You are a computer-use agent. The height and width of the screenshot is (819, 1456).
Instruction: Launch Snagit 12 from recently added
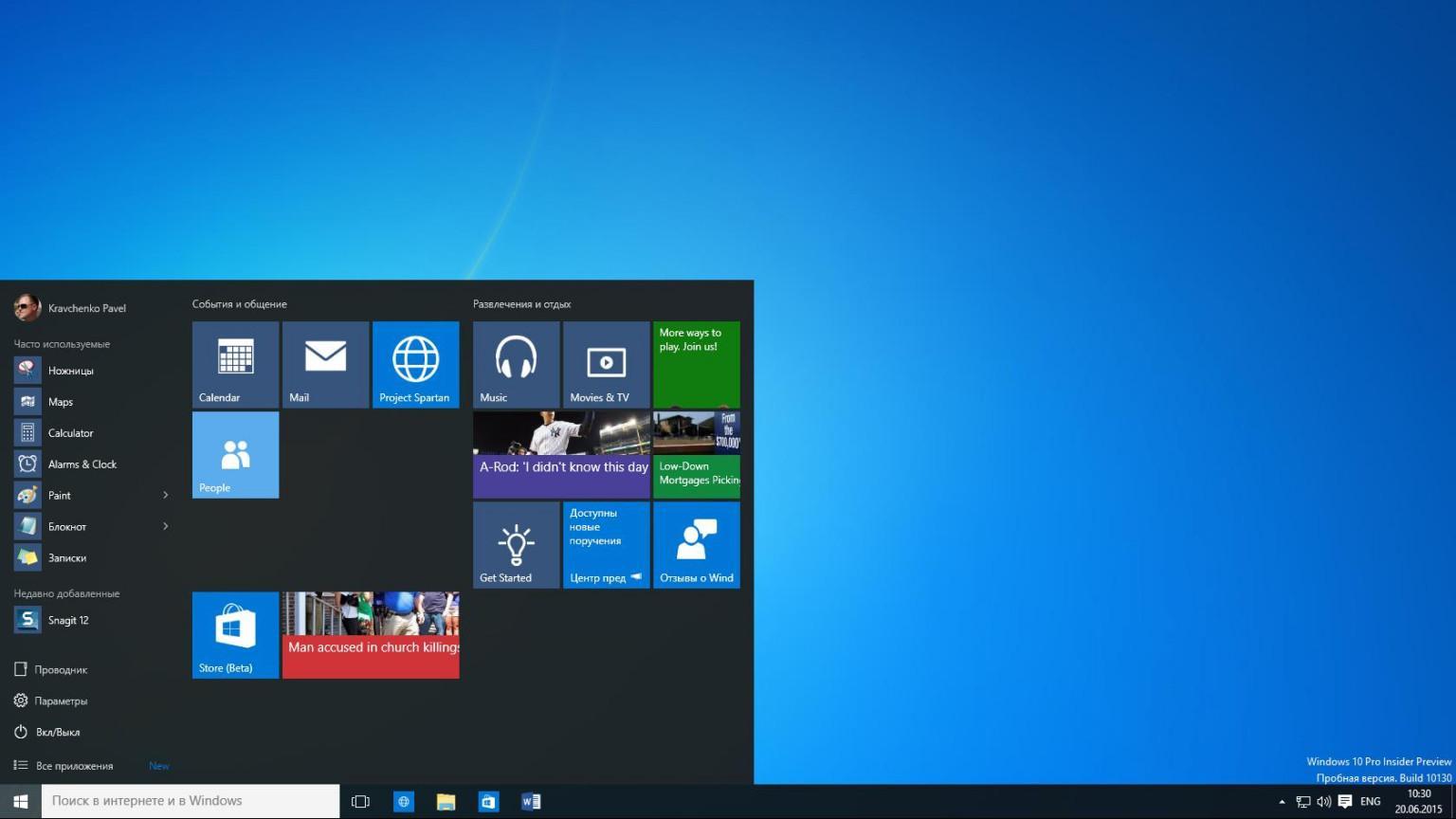(92, 621)
